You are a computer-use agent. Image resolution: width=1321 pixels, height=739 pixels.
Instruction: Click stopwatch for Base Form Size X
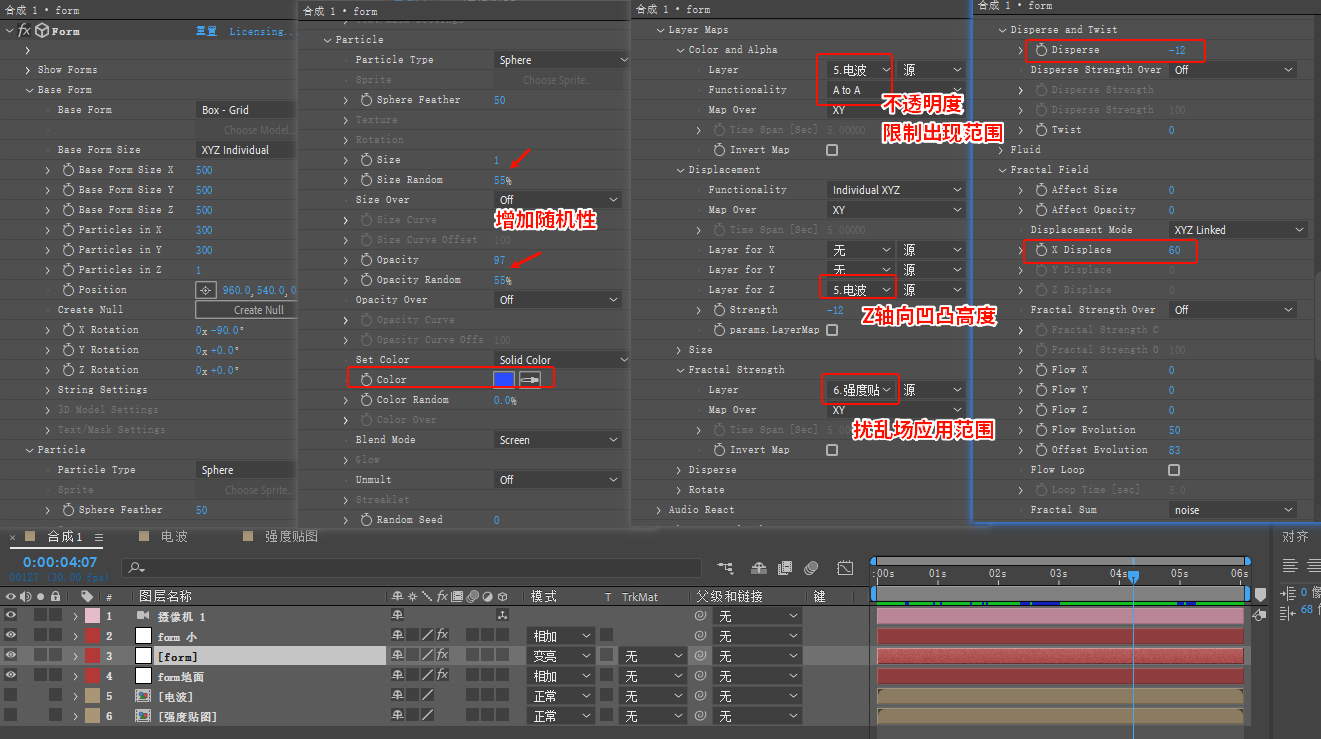click(x=68, y=170)
